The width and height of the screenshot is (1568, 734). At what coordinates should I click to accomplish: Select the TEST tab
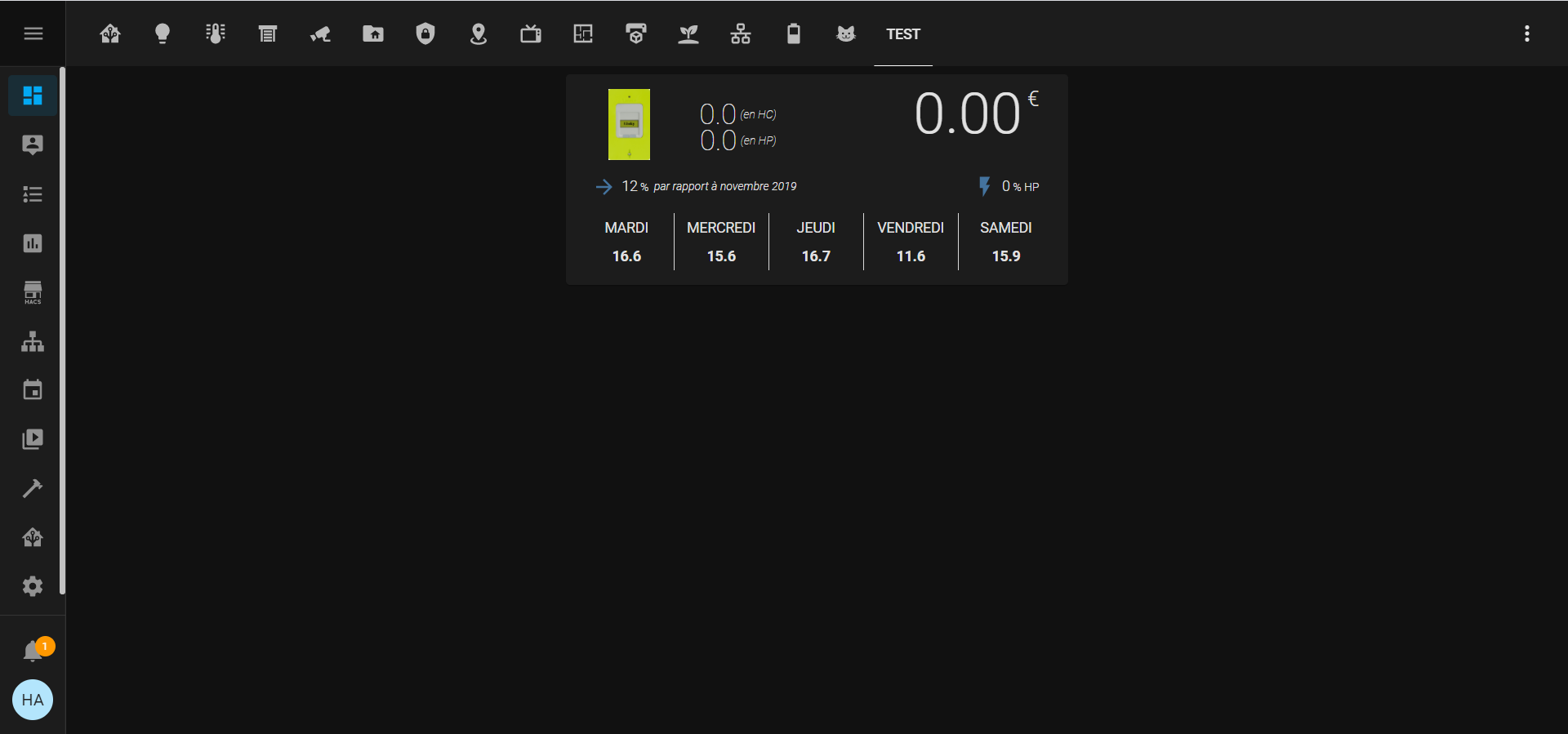[902, 34]
